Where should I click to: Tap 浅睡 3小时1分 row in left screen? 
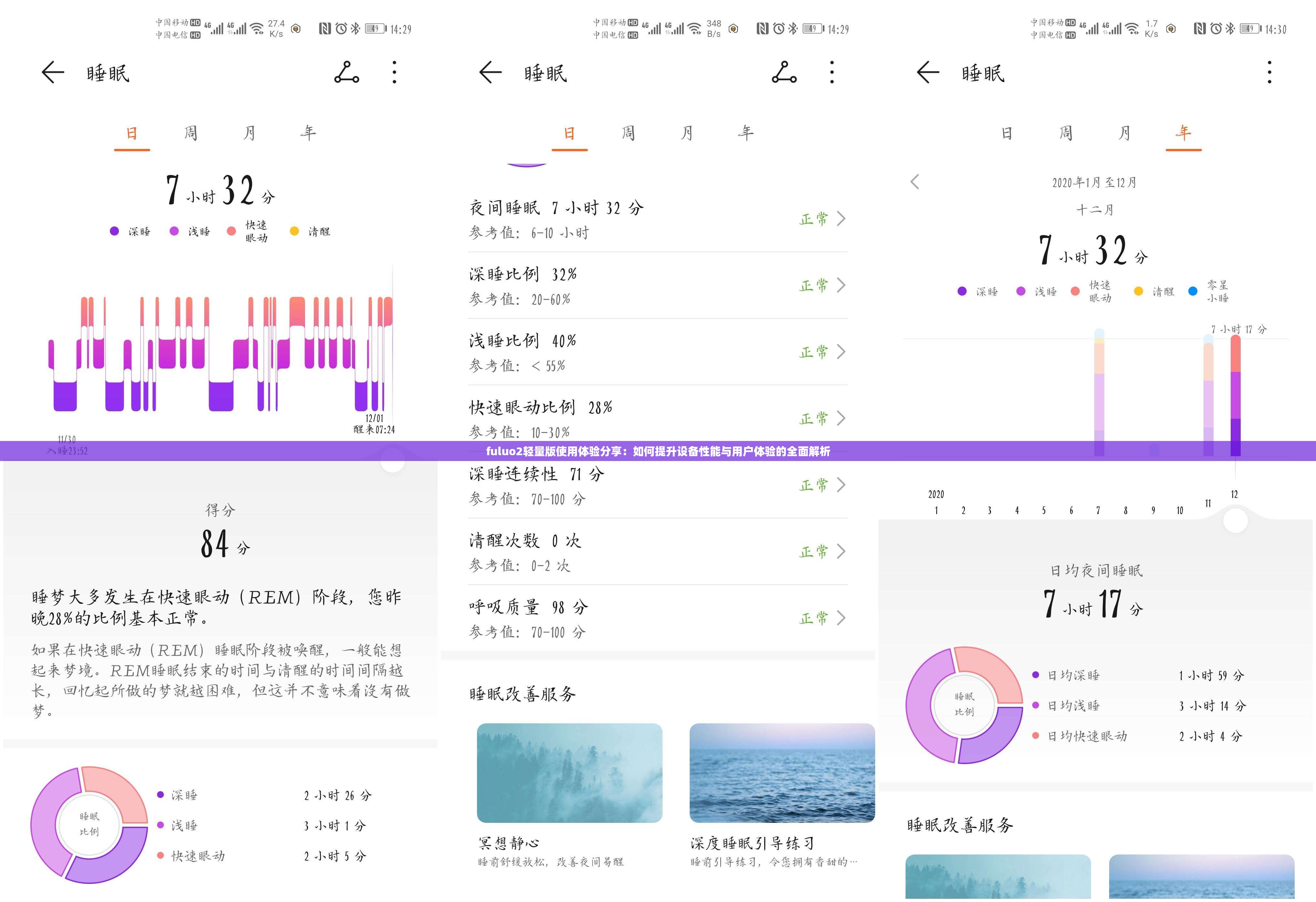point(261,825)
